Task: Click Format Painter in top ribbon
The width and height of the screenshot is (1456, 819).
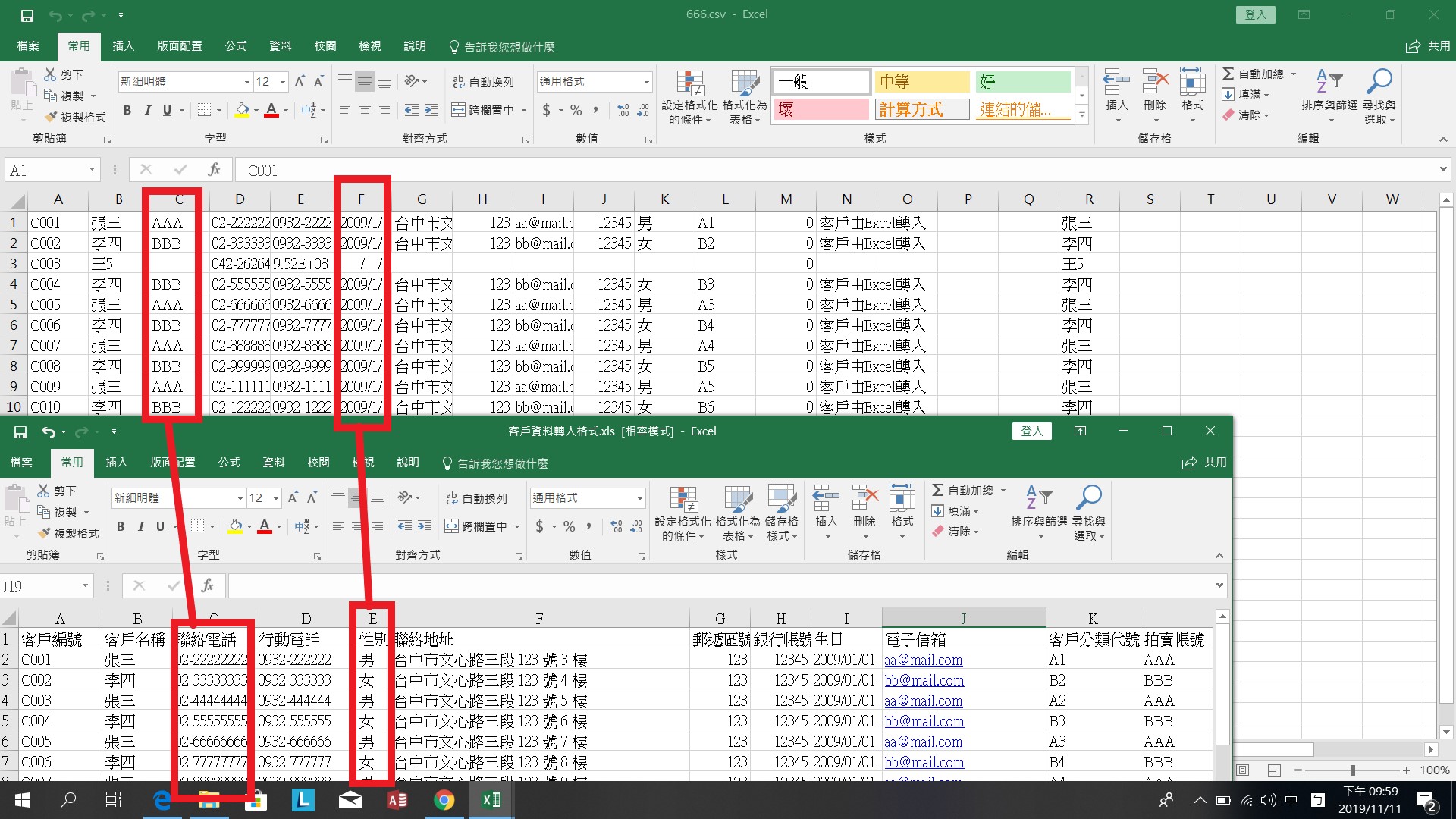Action: pos(76,117)
